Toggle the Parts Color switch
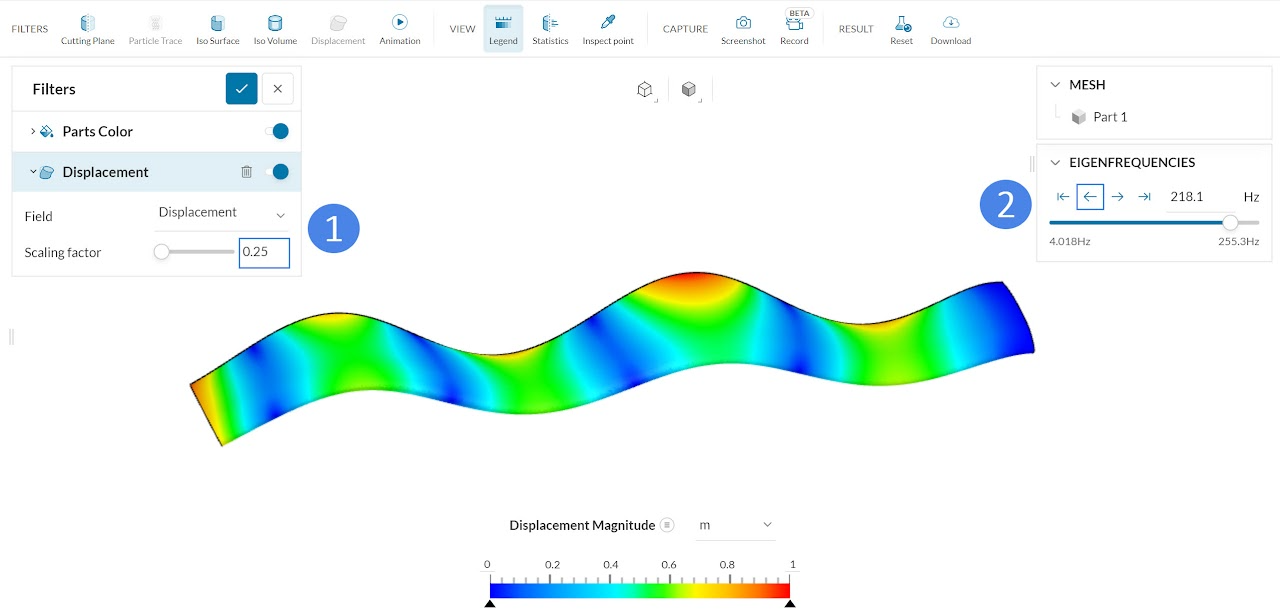 click(x=277, y=131)
